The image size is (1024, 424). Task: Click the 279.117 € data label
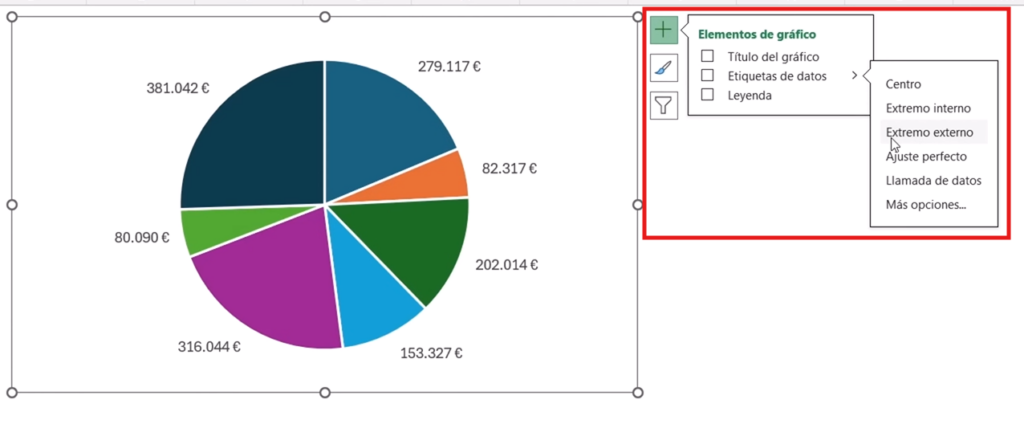(x=449, y=67)
